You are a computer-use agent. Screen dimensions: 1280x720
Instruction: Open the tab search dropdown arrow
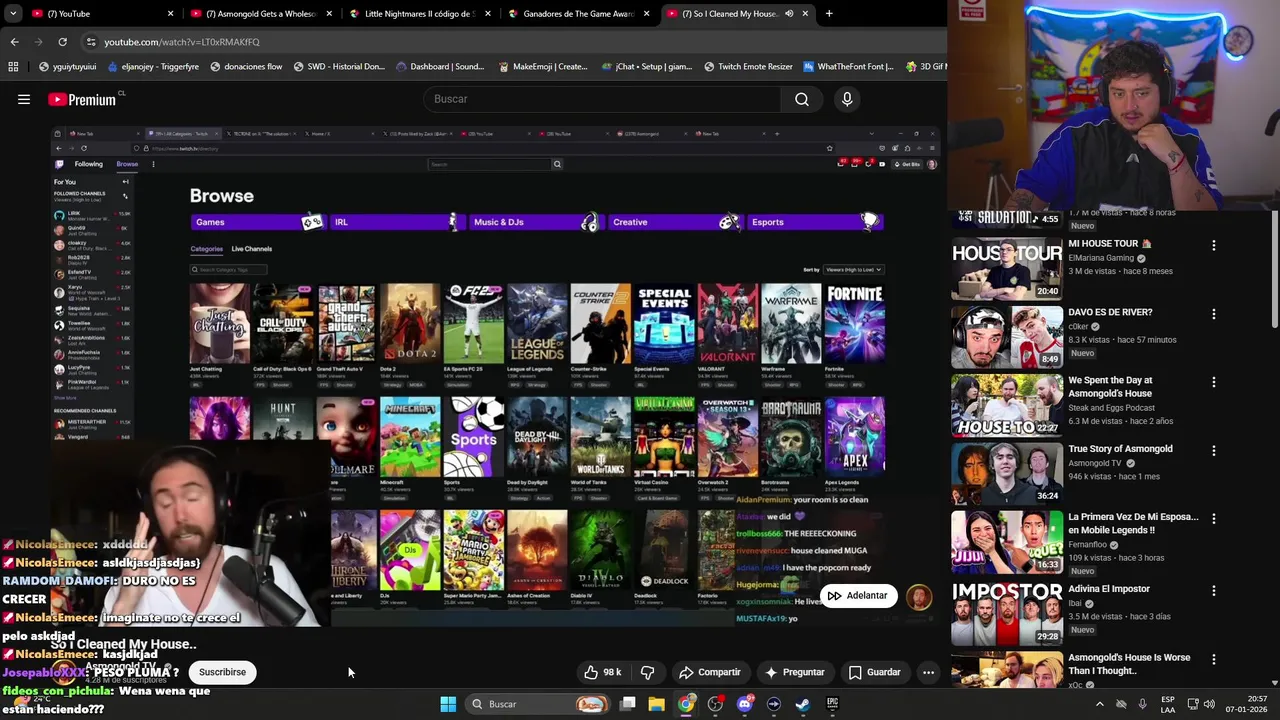[x=13, y=14]
